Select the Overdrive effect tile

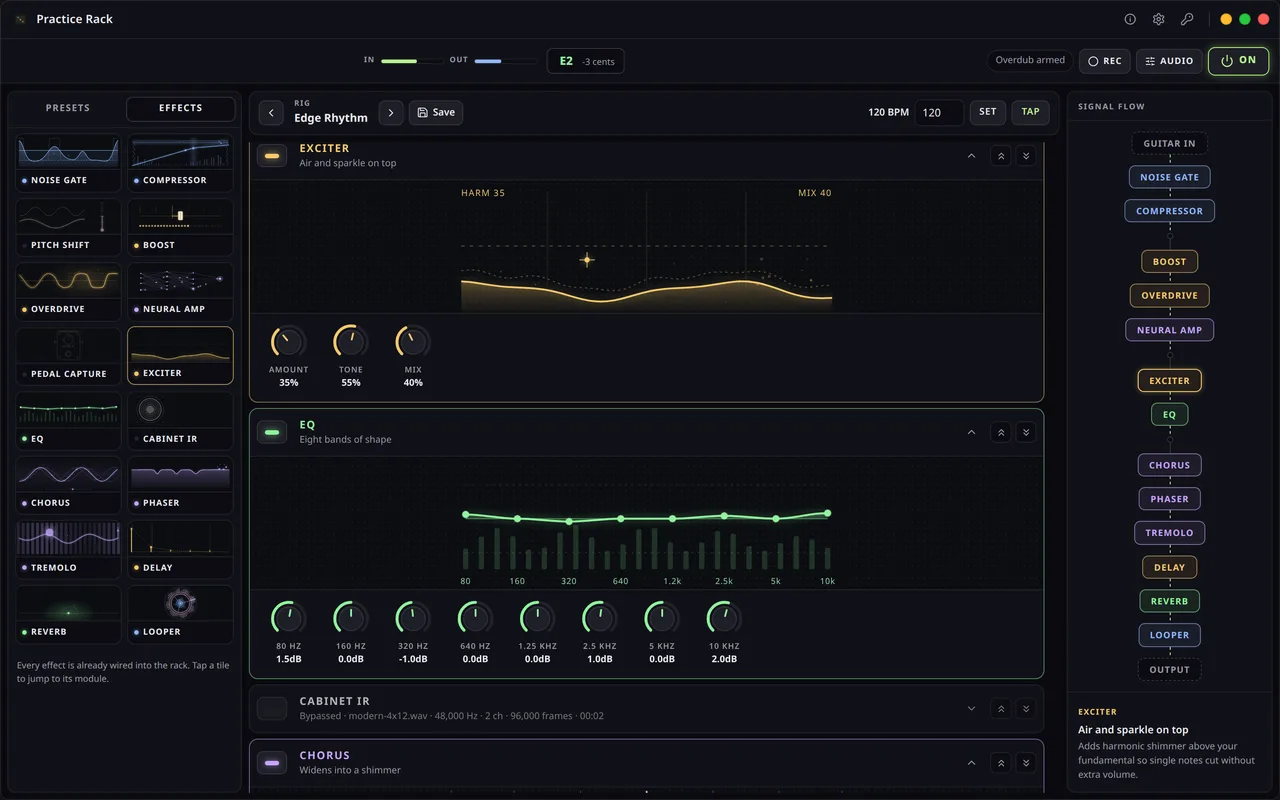click(x=68, y=292)
